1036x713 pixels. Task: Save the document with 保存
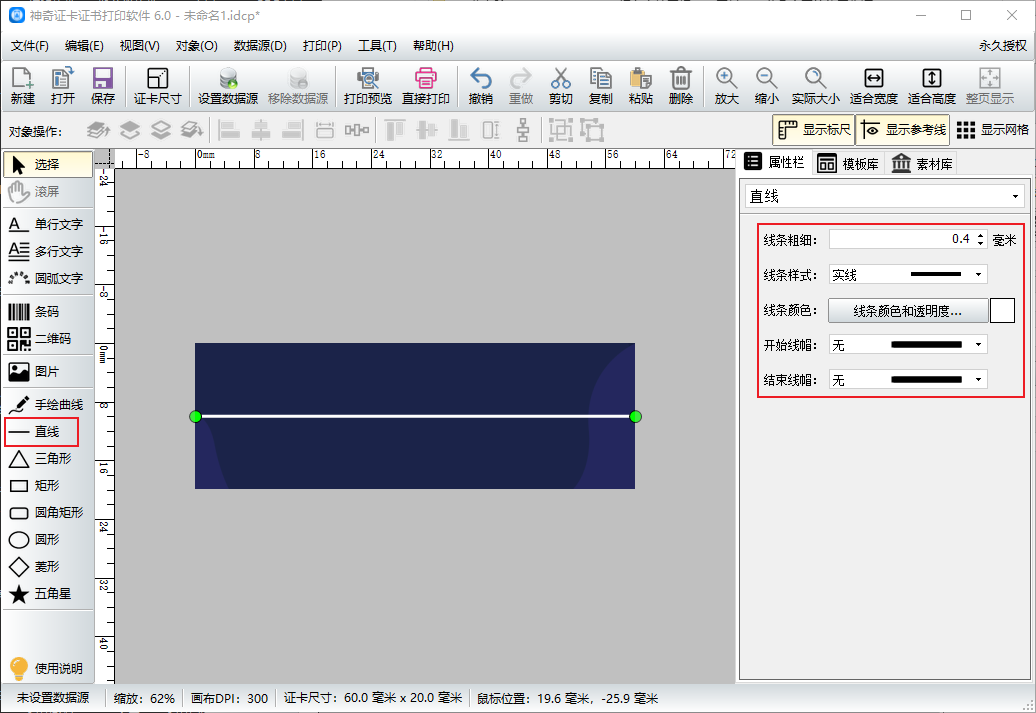tap(102, 86)
